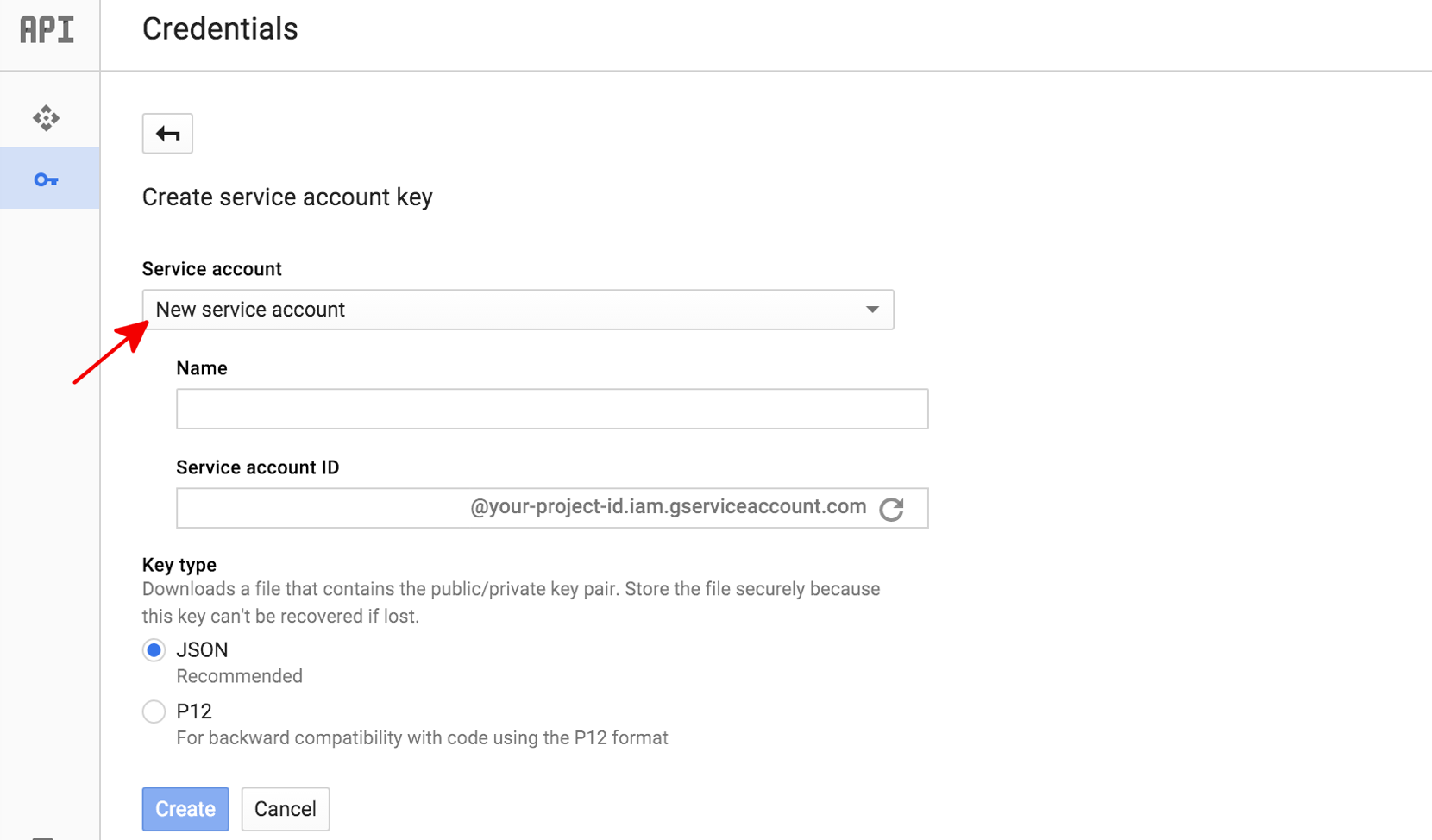Expand the New service account combo box

(x=518, y=310)
